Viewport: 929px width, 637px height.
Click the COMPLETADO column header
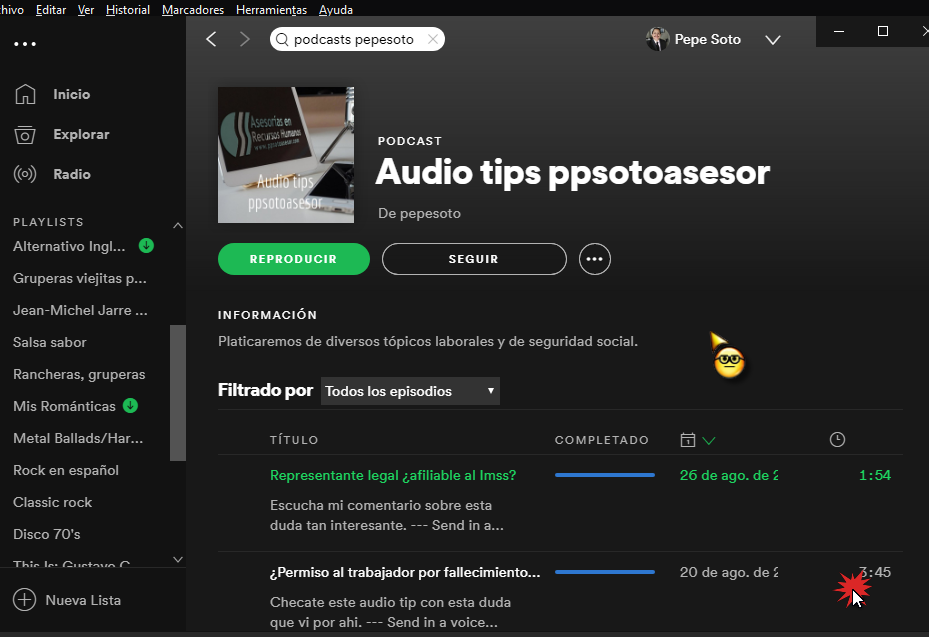pos(602,440)
